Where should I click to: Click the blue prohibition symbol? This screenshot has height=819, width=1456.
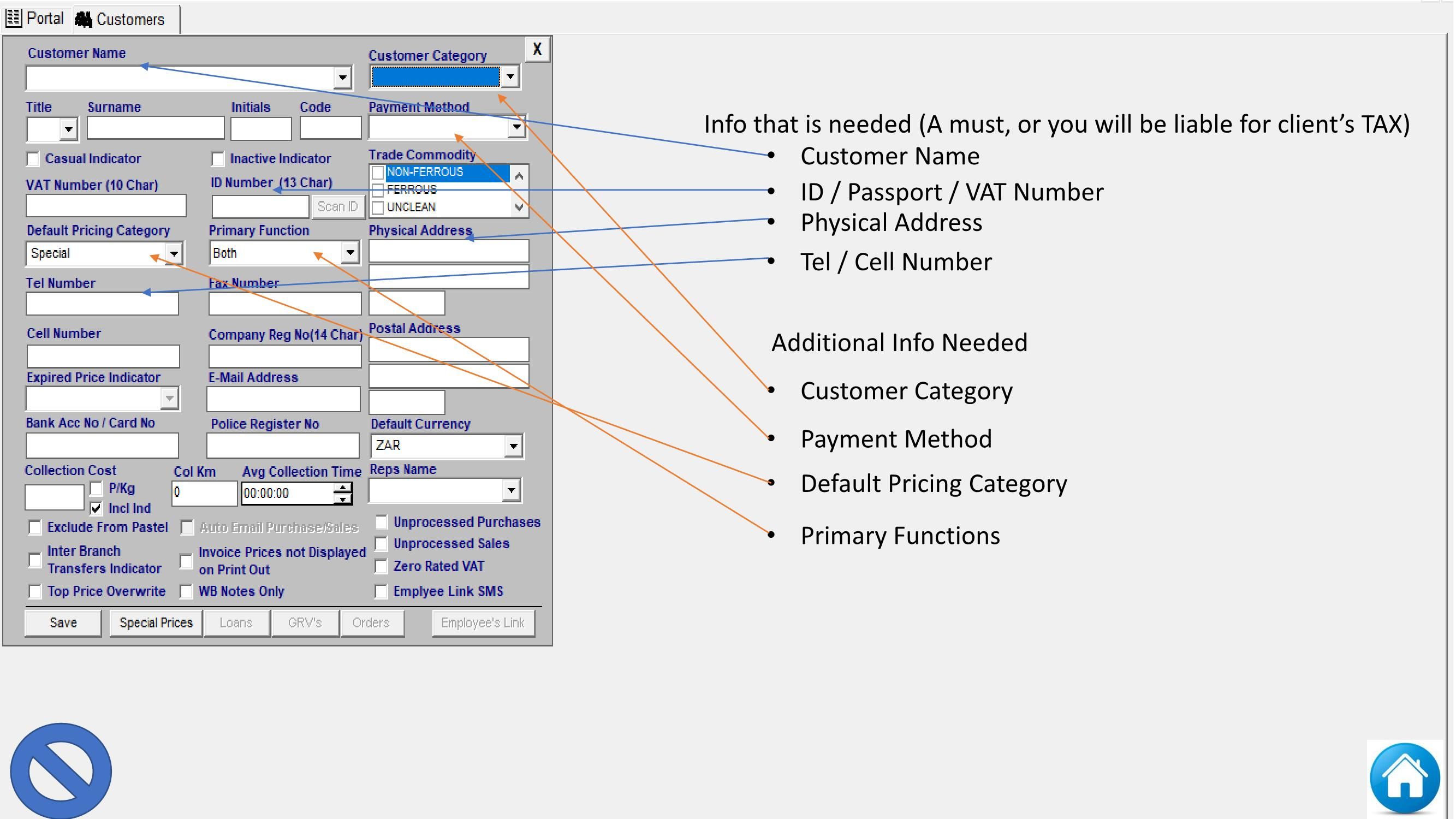pyautogui.click(x=61, y=771)
